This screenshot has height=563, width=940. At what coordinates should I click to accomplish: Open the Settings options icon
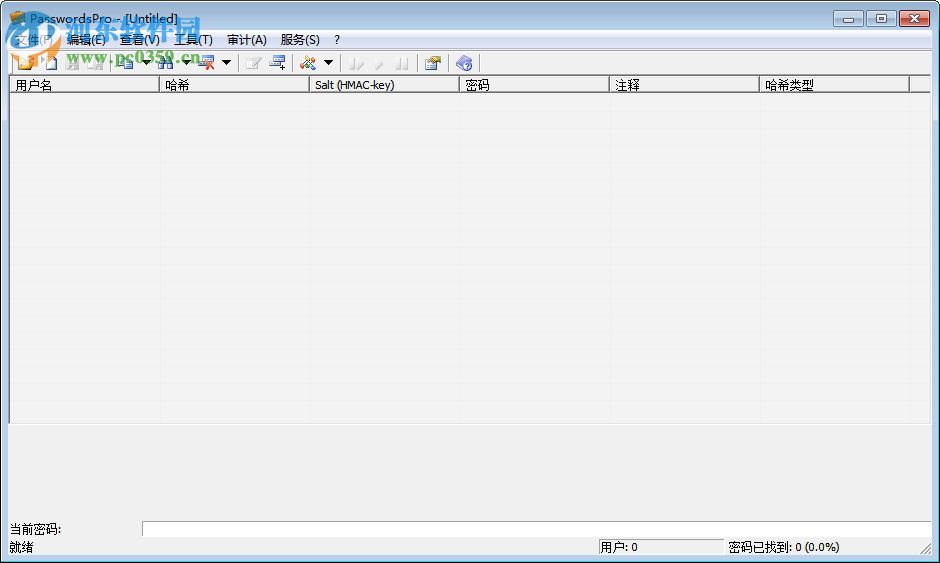(433, 62)
